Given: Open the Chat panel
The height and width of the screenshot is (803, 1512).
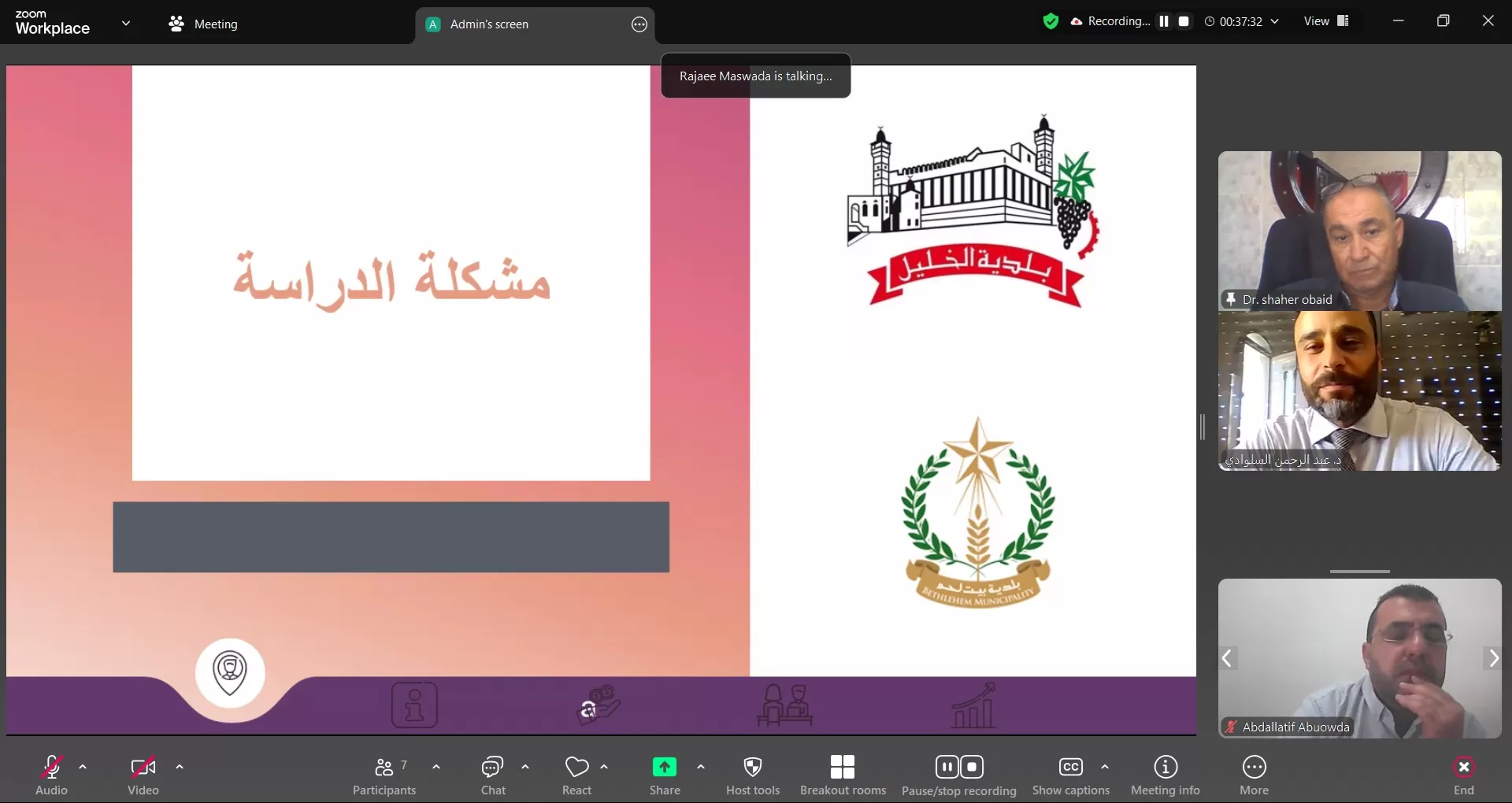Looking at the screenshot, I should [x=493, y=775].
